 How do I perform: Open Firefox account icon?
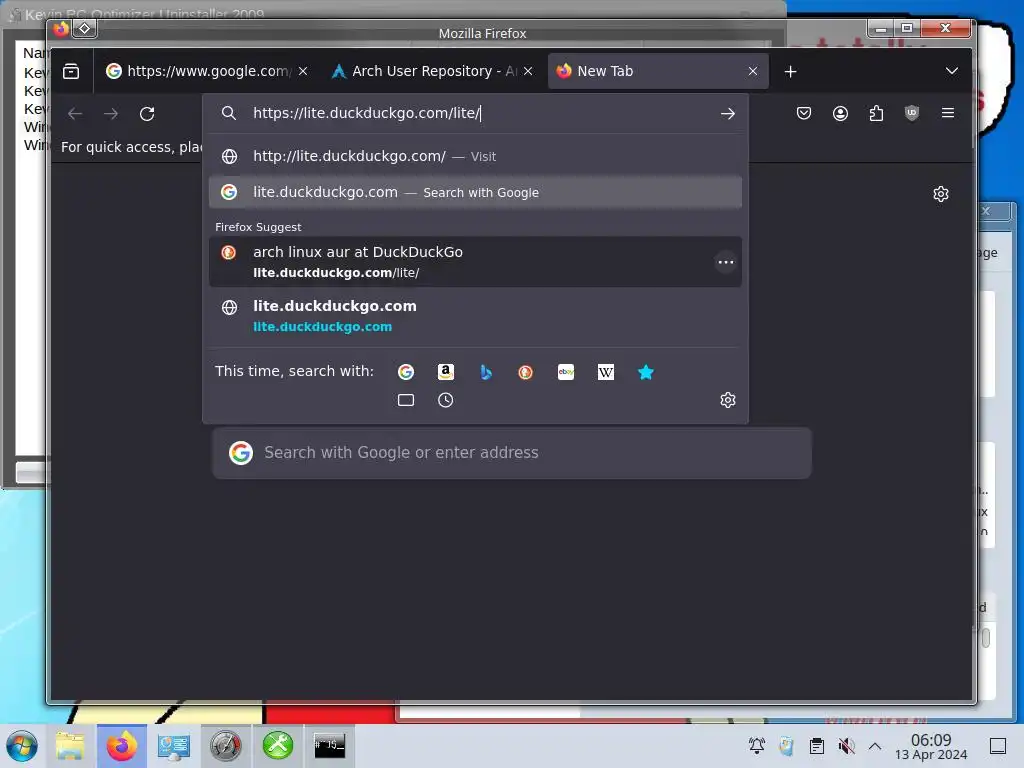pyautogui.click(x=840, y=114)
